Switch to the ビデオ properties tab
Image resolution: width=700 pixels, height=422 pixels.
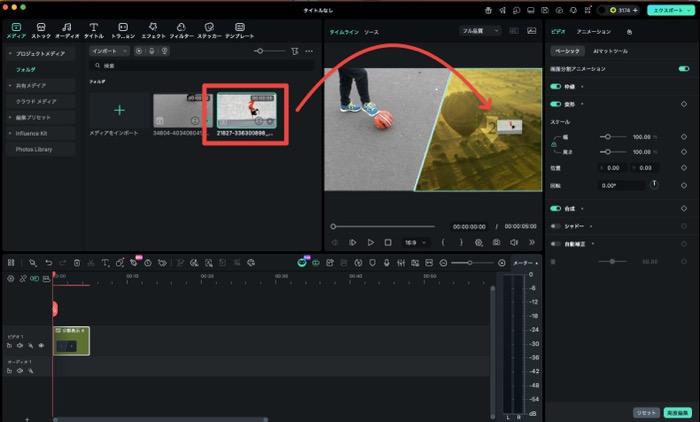[x=558, y=32]
